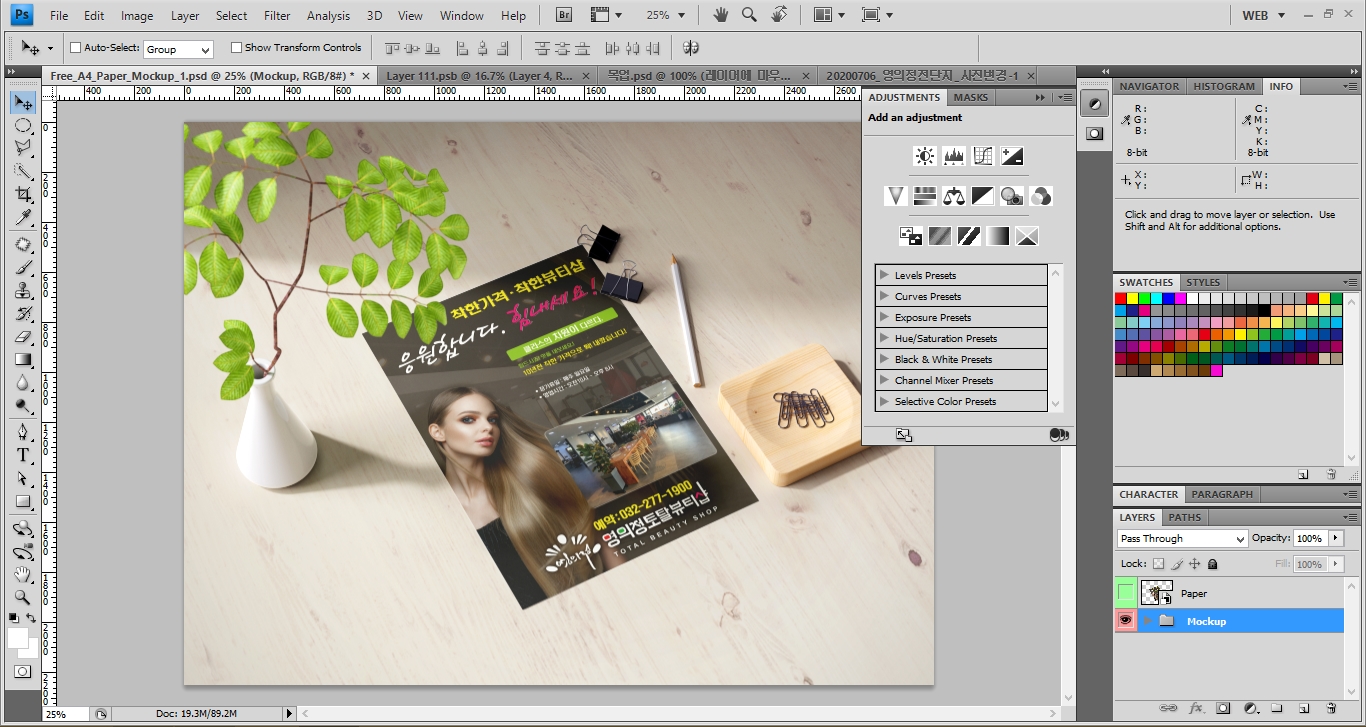1366x727 pixels.
Task: Select the Hand tool in toolbox
Action: [x=23, y=575]
